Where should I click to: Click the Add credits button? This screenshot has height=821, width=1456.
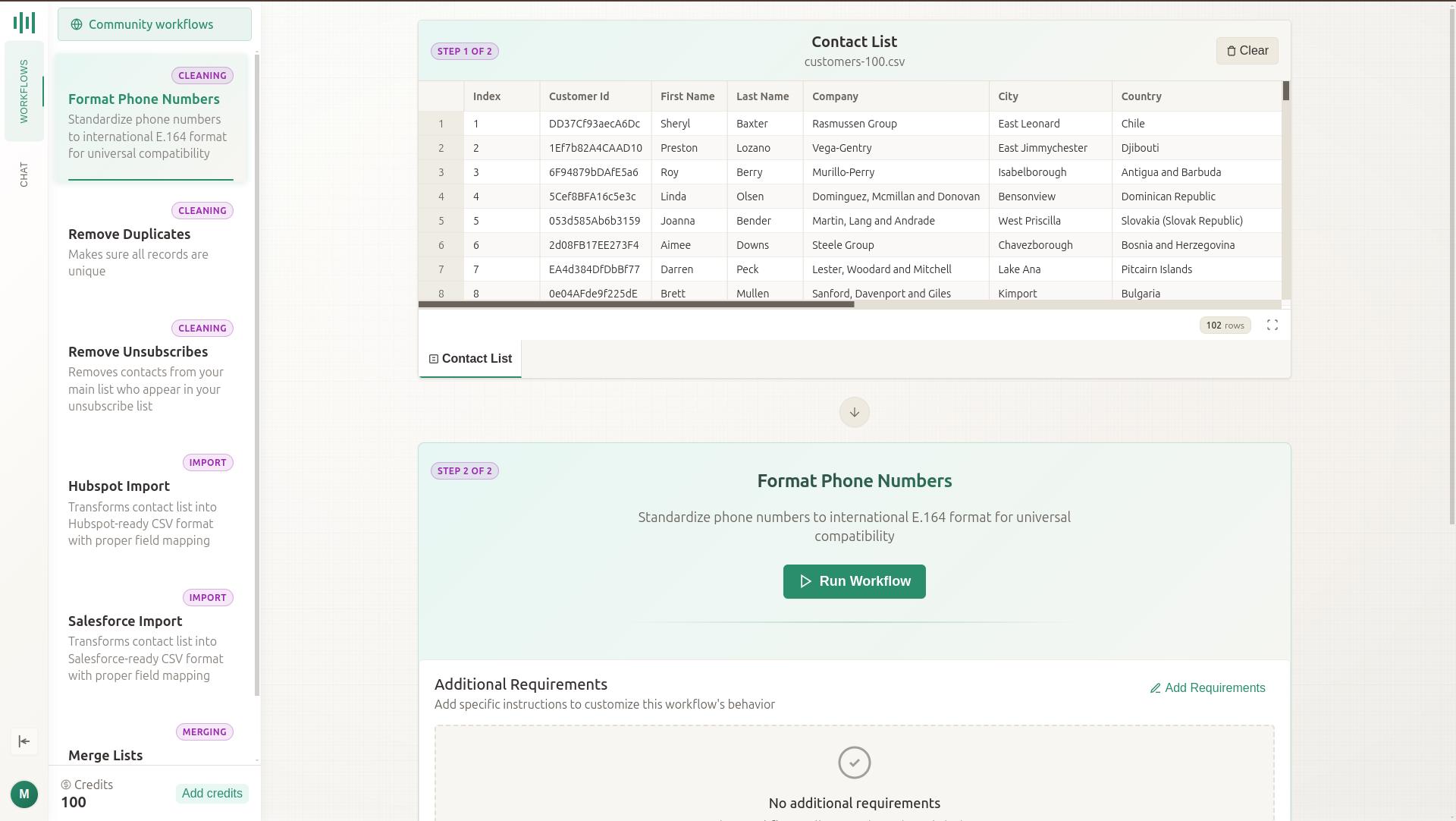tap(212, 794)
